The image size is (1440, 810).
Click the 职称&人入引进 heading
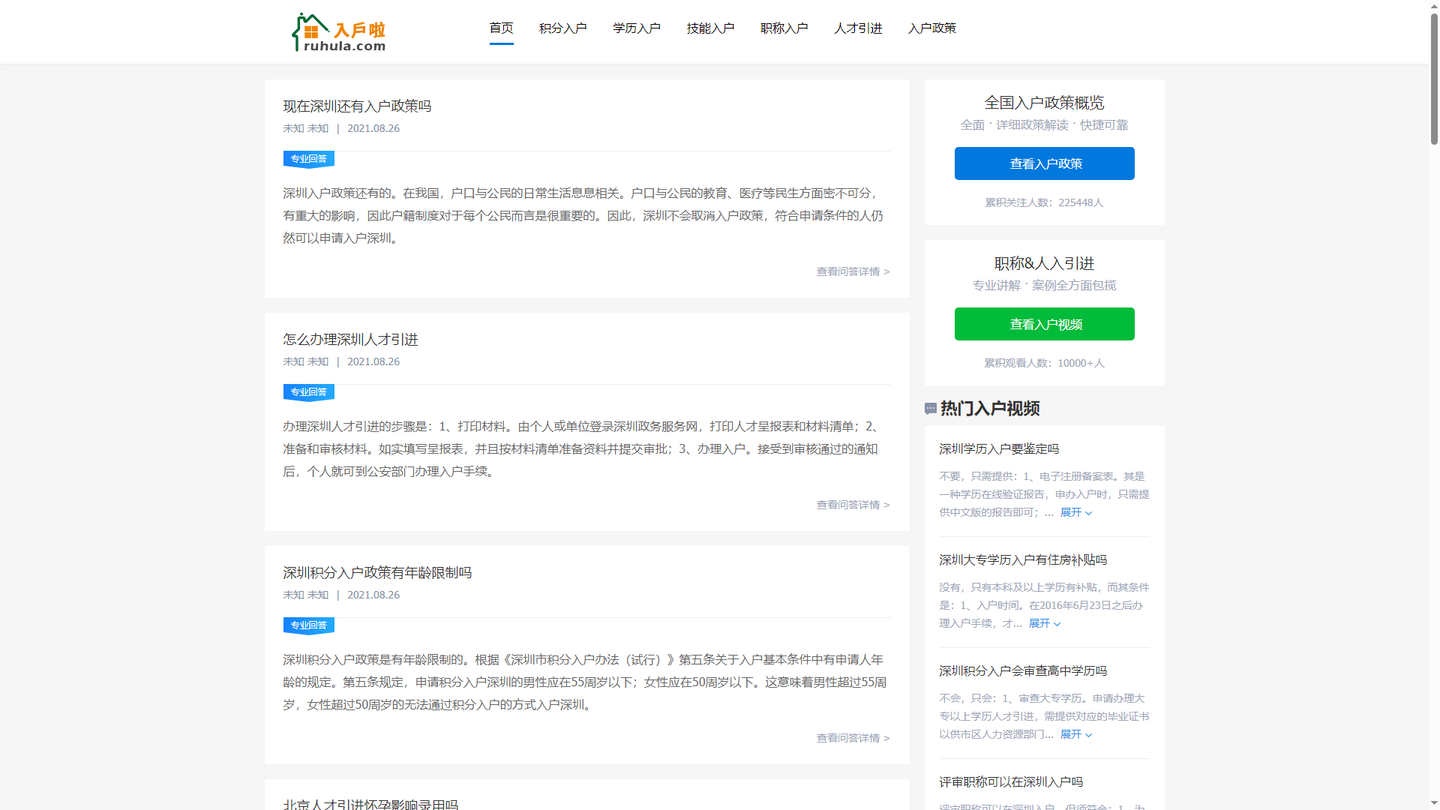tap(1045, 264)
